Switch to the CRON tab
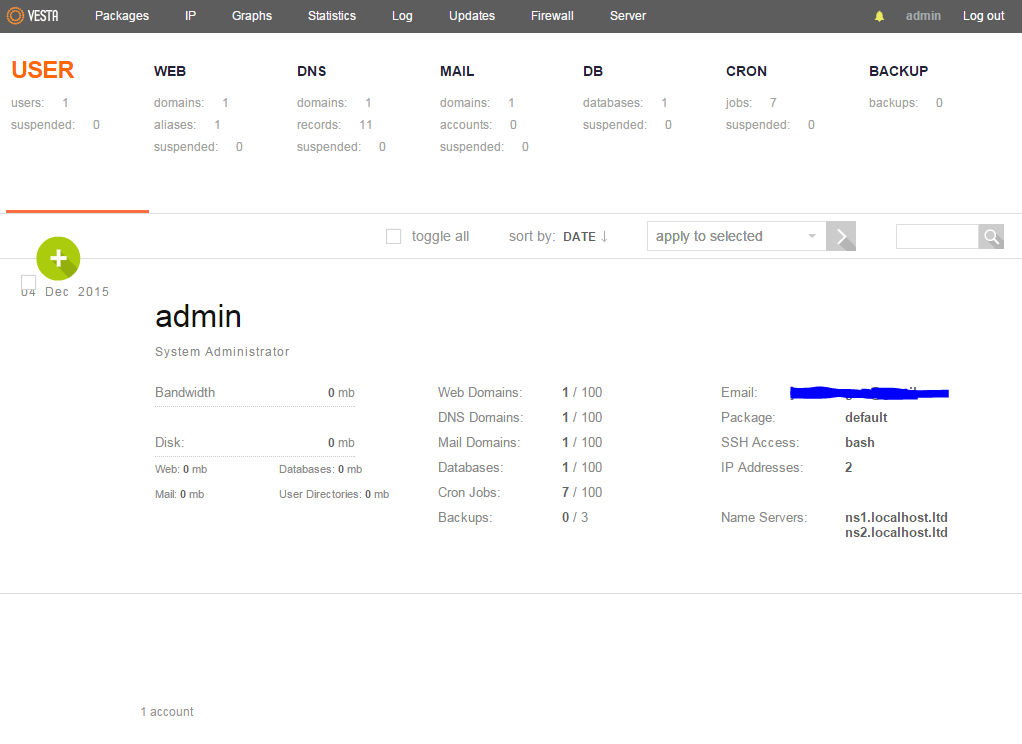 coord(746,71)
